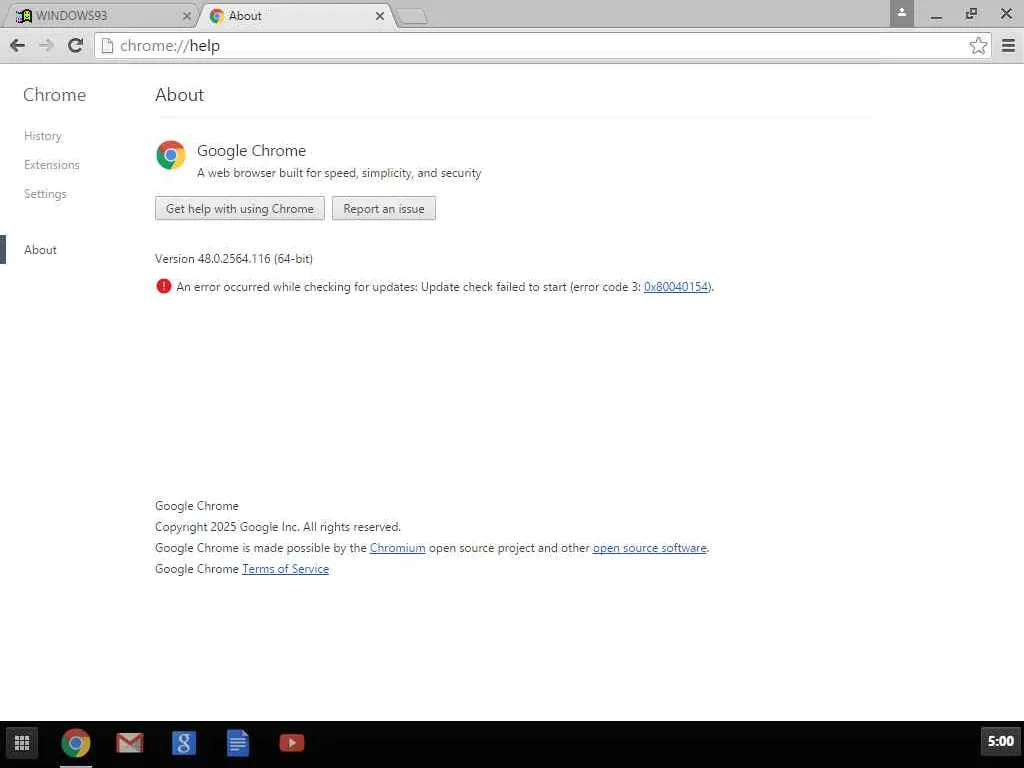Launch Chrome from the shelf

tap(76, 743)
